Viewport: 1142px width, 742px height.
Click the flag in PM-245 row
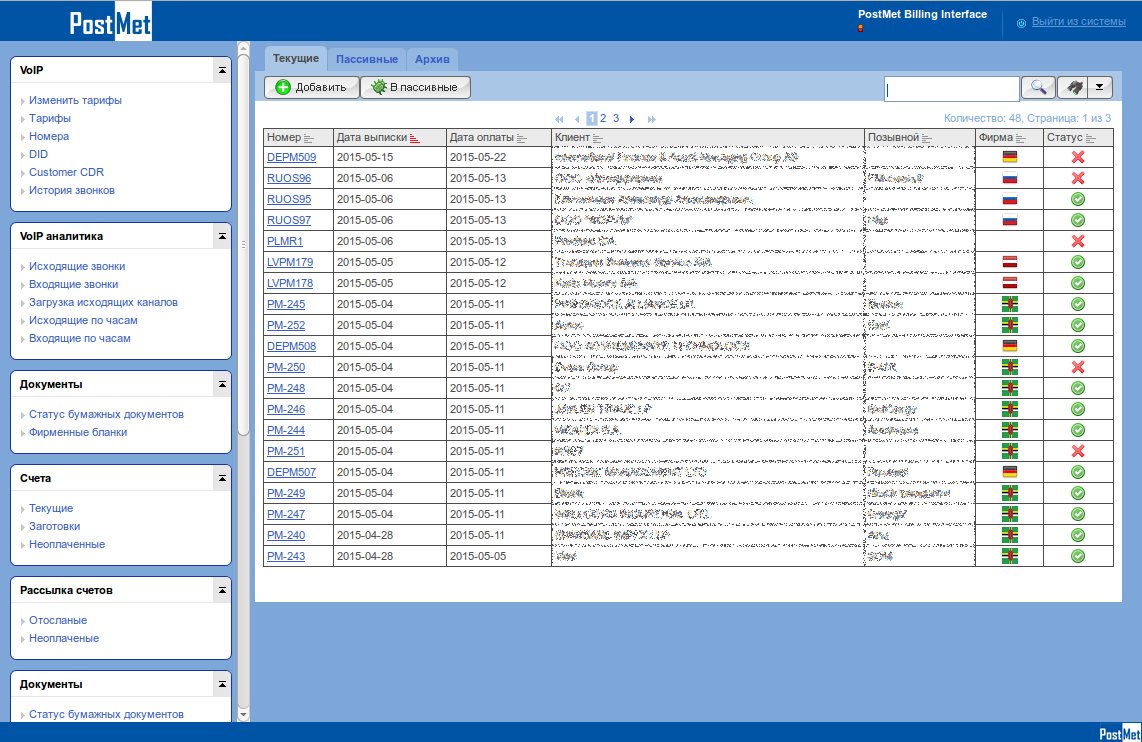(1009, 304)
